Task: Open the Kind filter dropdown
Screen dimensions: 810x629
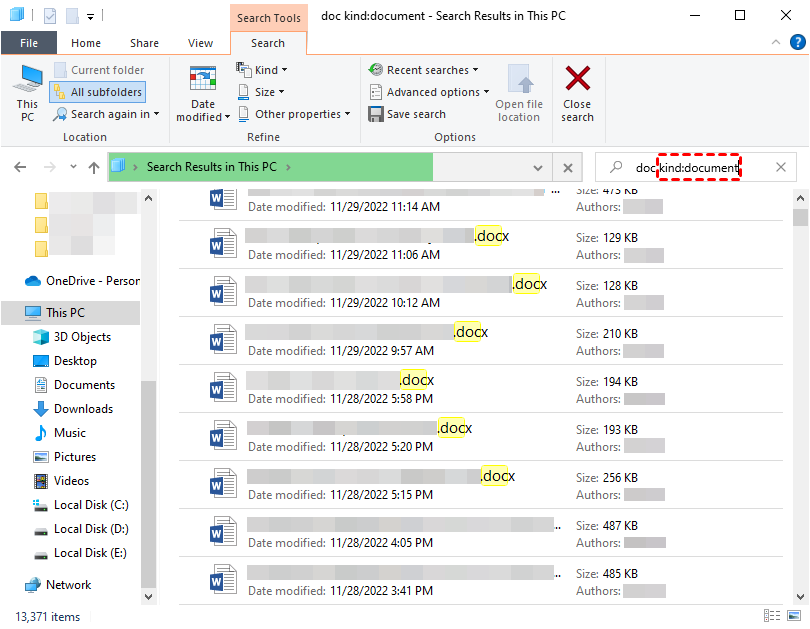Action: (x=262, y=70)
